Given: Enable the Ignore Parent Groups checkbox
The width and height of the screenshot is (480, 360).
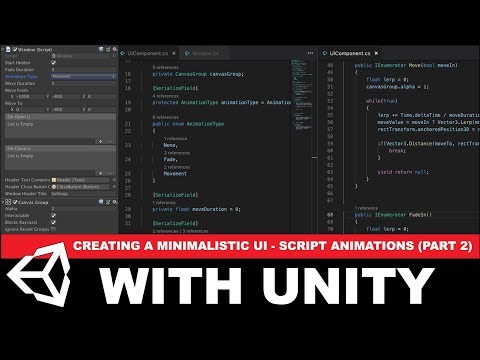Looking at the screenshot, I should [x=54, y=229].
